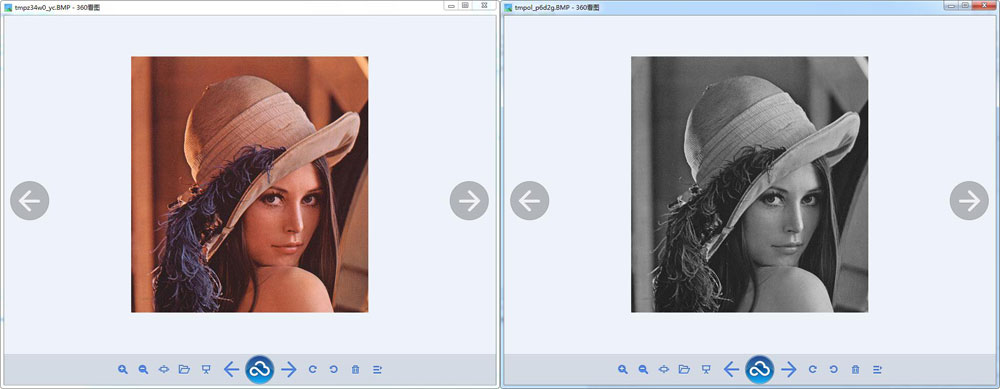The image size is (1000, 389).
Task: Delete the grayscale image with trash icon
Action: pyautogui.click(x=855, y=369)
